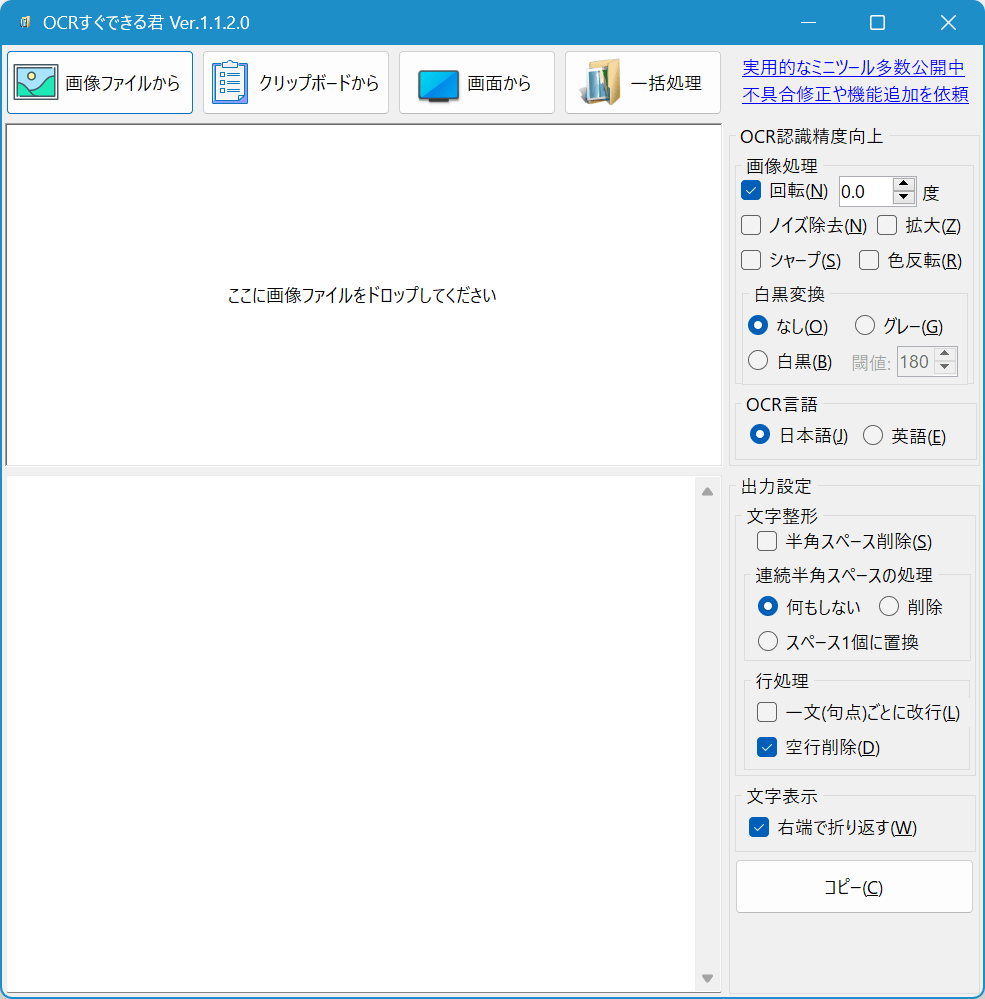
Task: Close the OCRすぐできる君 window
Action: [948, 23]
